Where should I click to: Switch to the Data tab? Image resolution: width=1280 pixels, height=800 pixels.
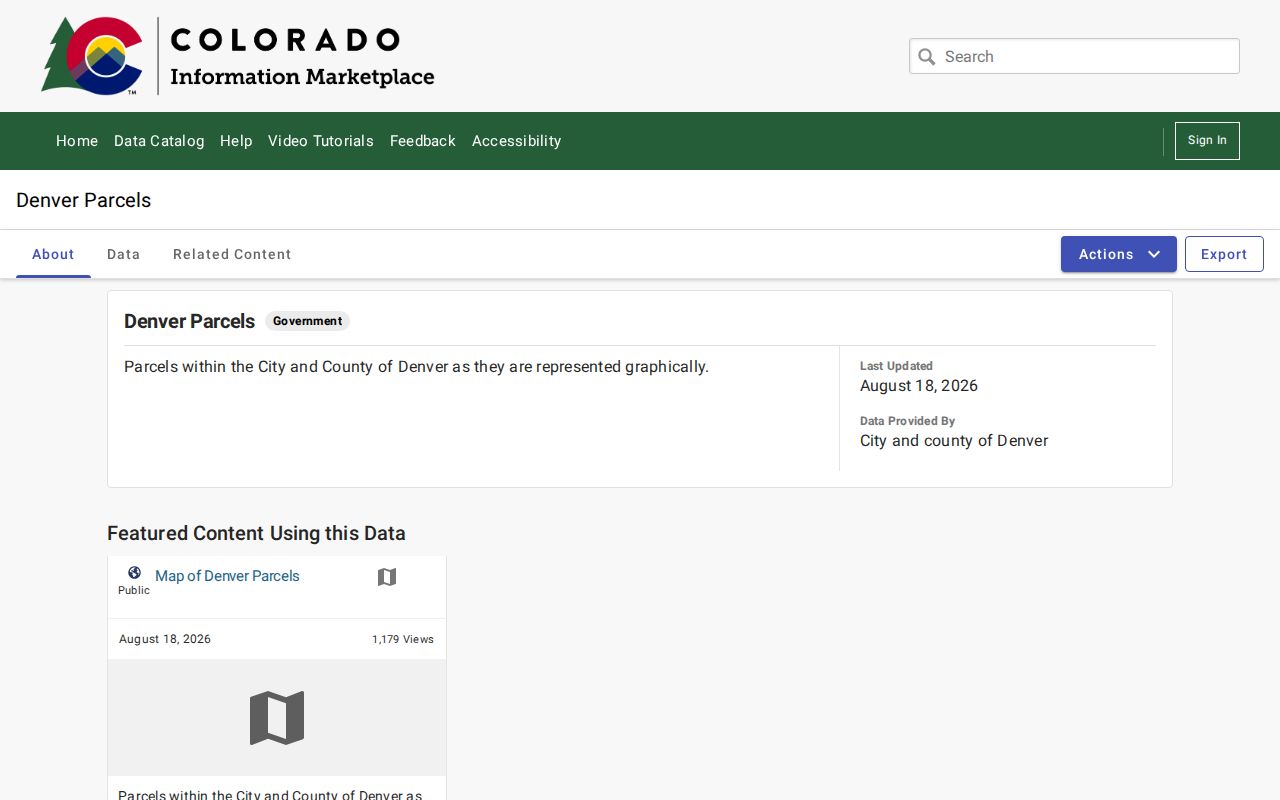click(124, 254)
